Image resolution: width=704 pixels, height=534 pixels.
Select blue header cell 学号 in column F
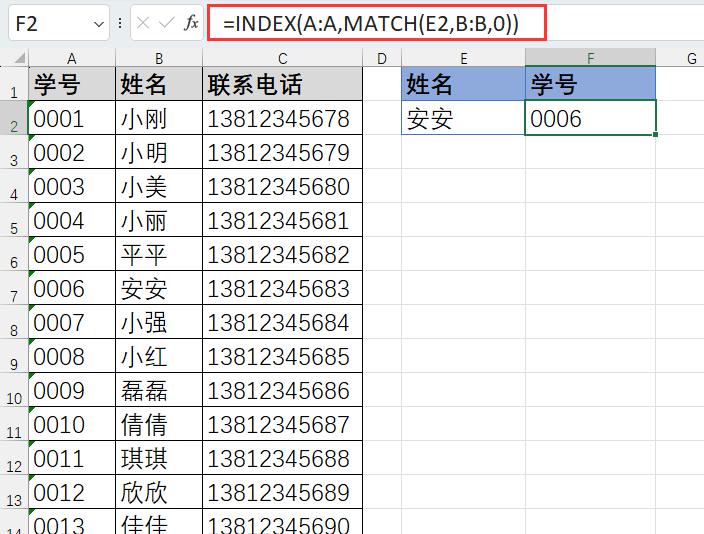[590, 84]
